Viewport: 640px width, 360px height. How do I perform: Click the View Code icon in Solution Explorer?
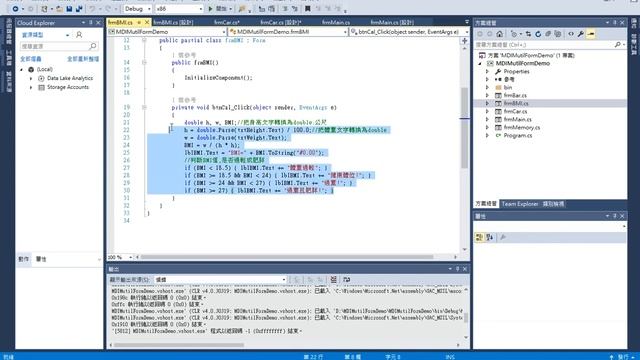(x=571, y=34)
